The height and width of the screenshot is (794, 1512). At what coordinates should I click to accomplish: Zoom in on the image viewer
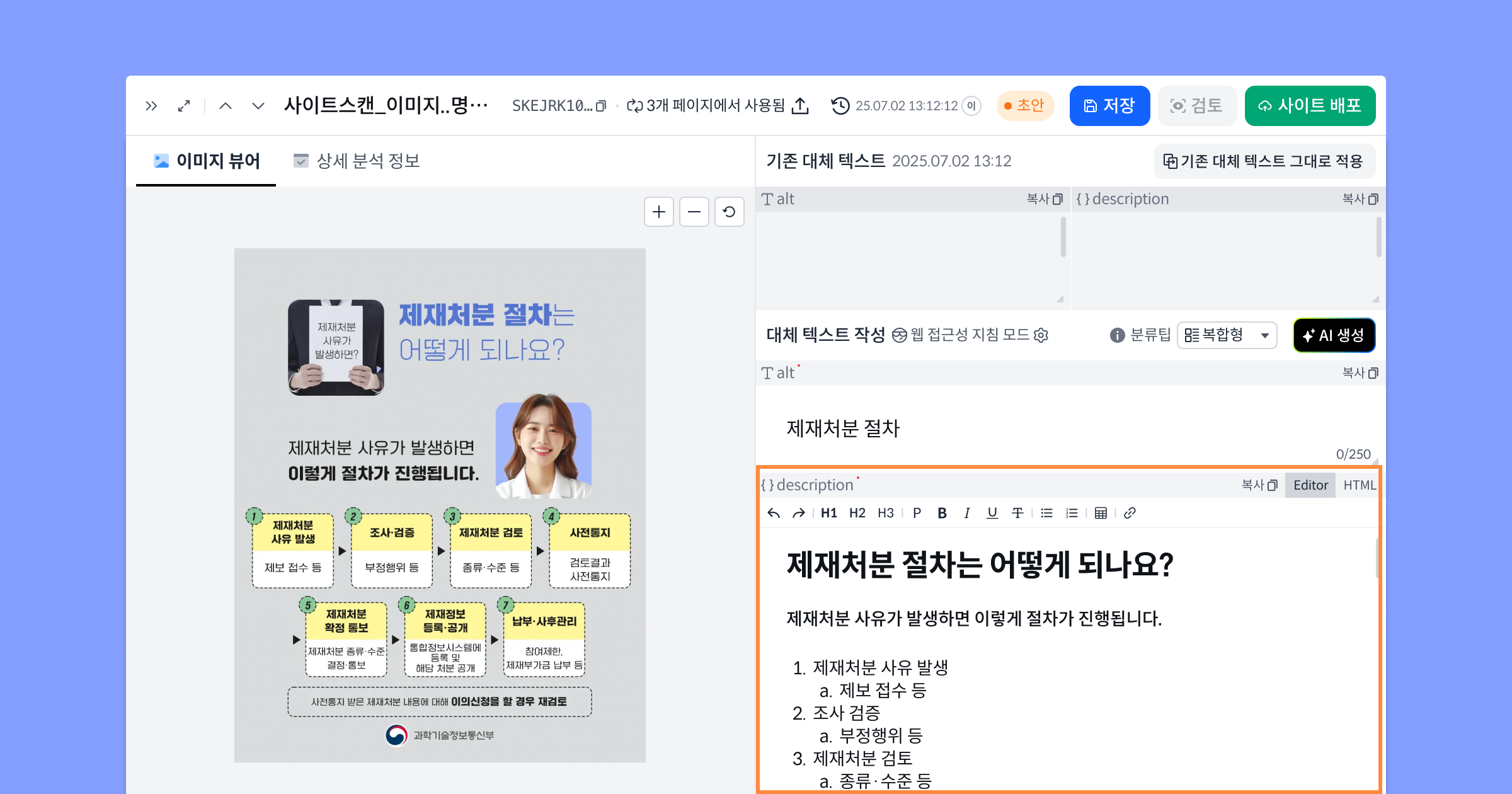pyautogui.click(x=659, y=212)
